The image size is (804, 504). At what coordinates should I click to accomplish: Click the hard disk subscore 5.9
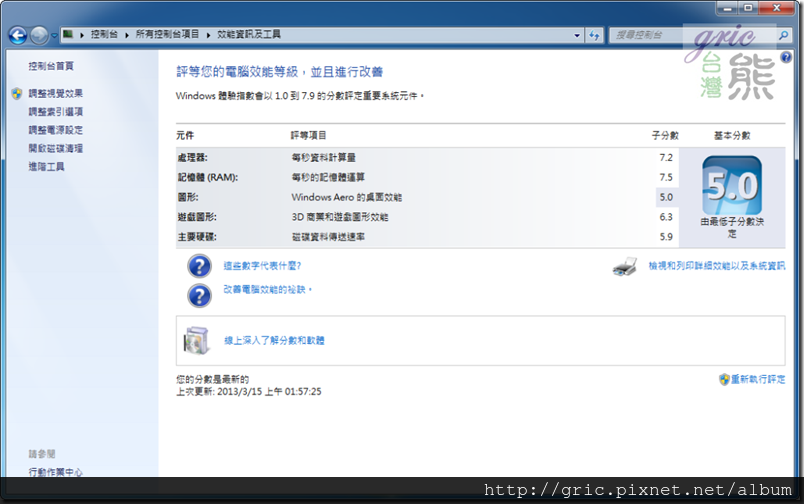click(x=666, y=237)
